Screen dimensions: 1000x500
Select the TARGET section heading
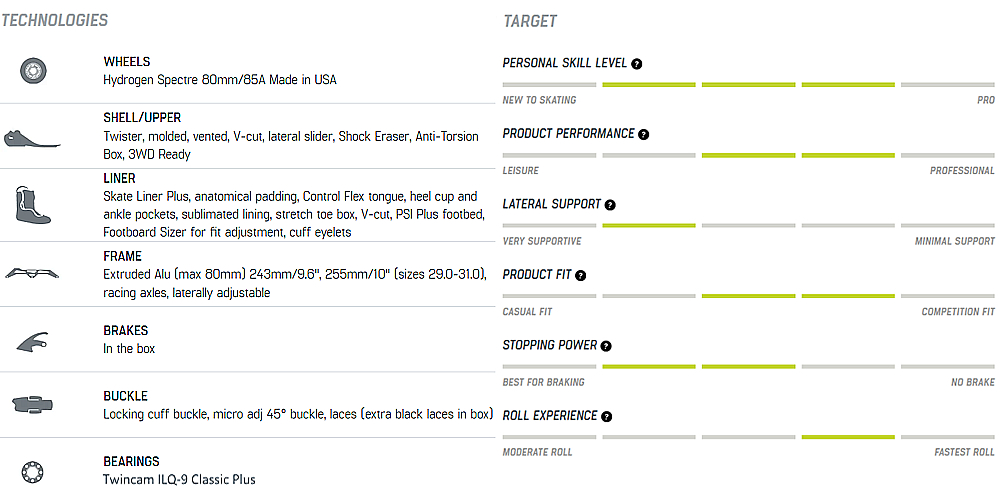pos(530,21)
